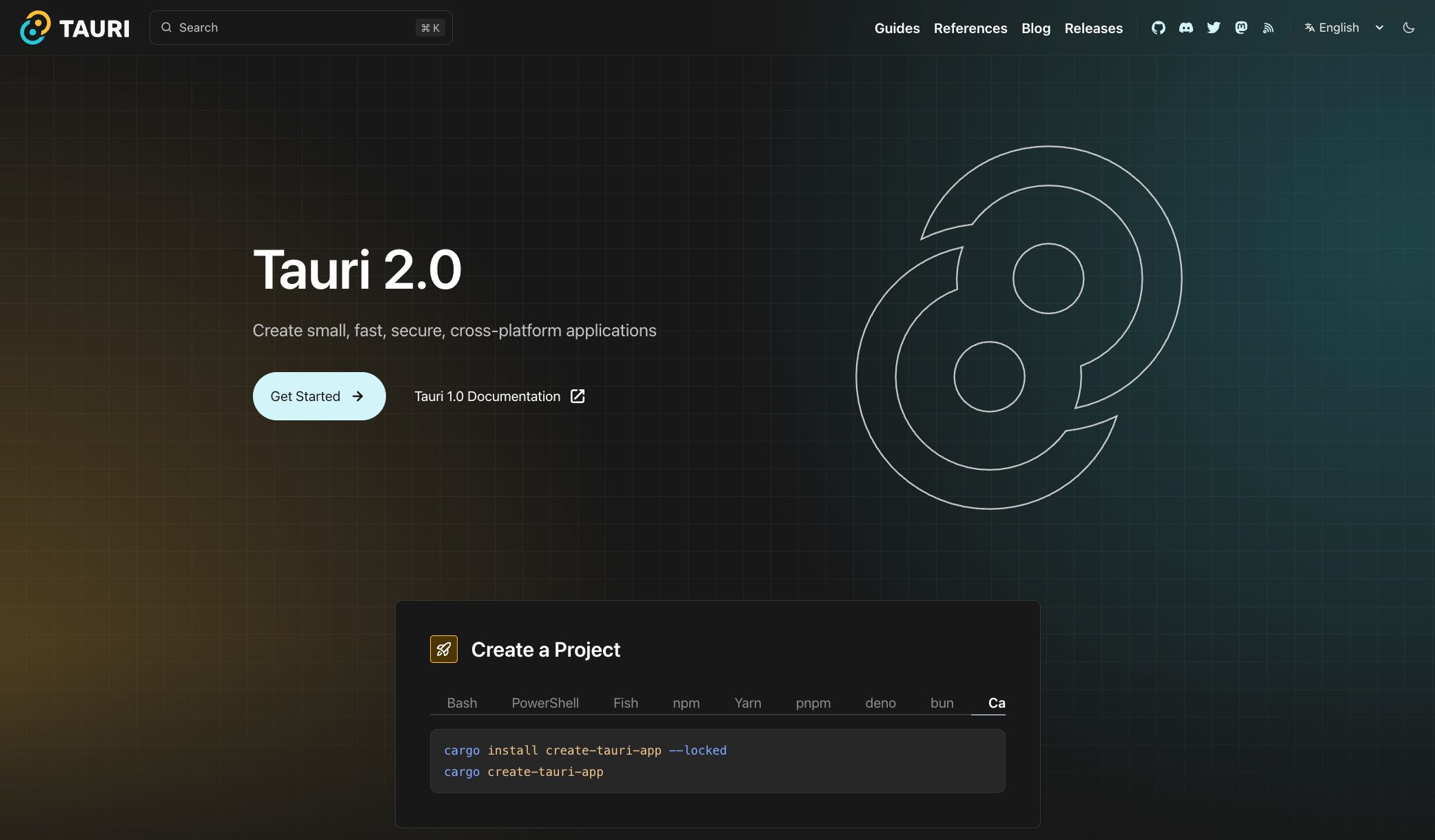Open Tauri's Twitter profile
1435x840 pixels.
1214,28
